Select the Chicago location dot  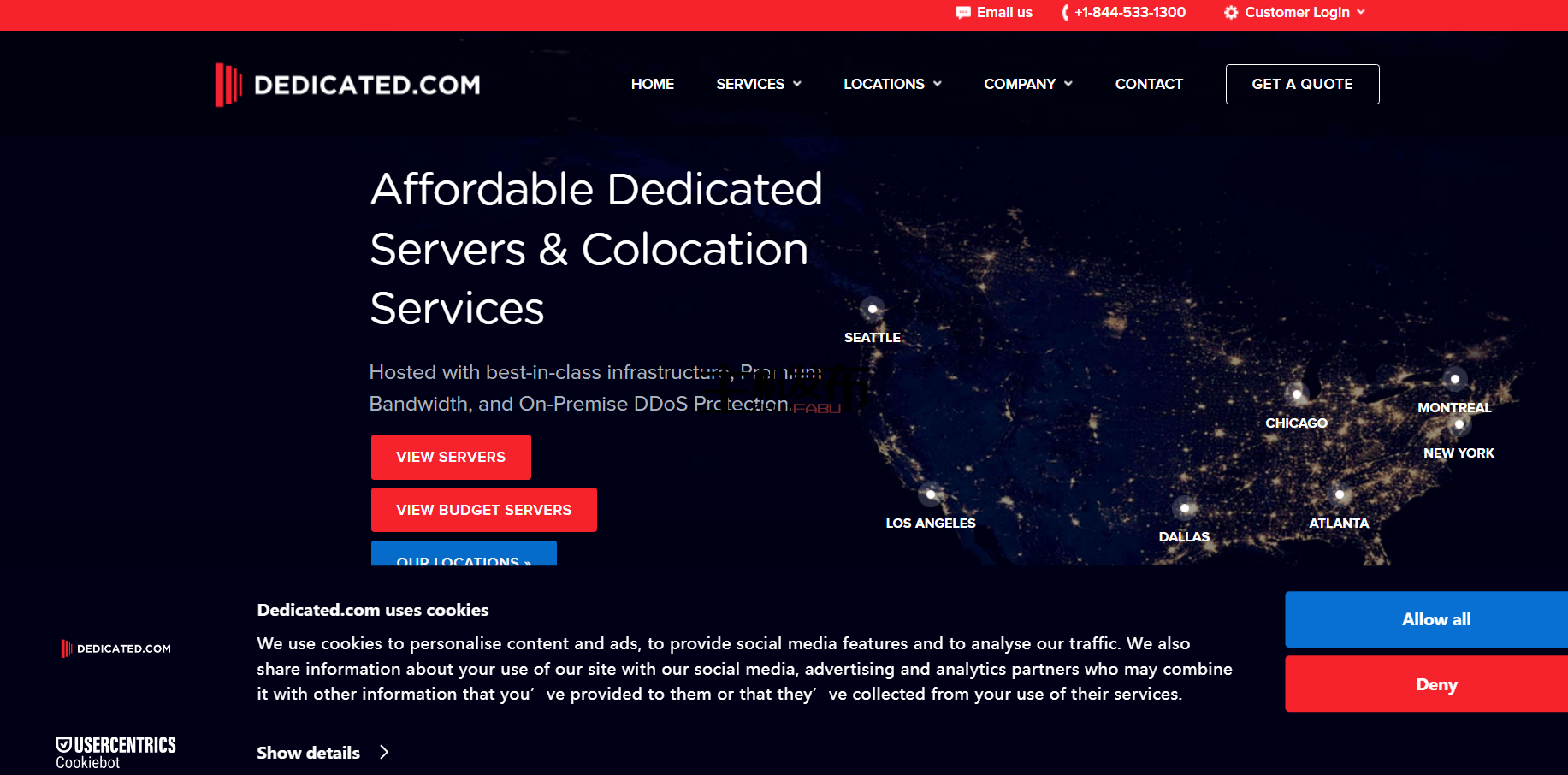(1297, 394)
